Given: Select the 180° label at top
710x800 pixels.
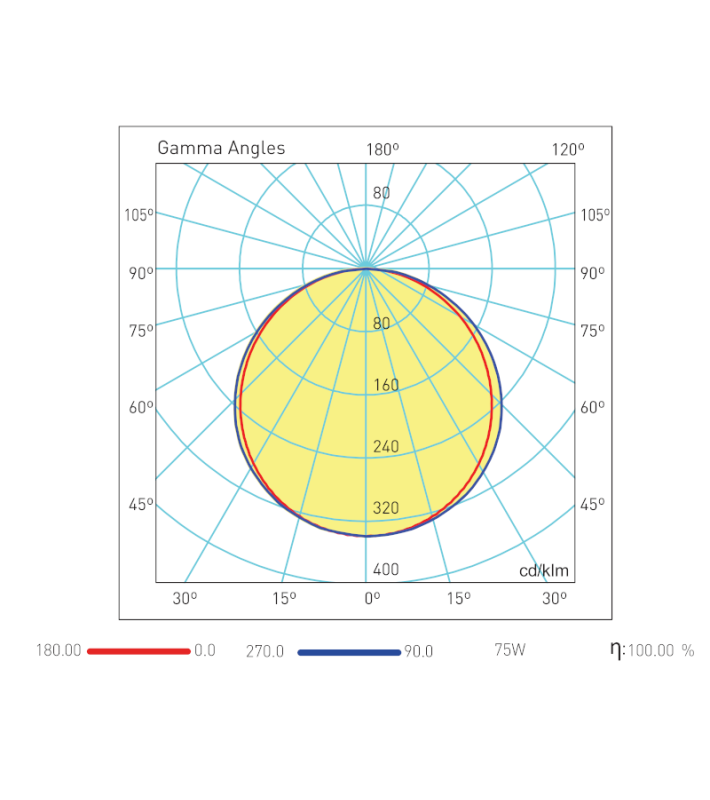Looking at the screenshot, I should [382, 149].
